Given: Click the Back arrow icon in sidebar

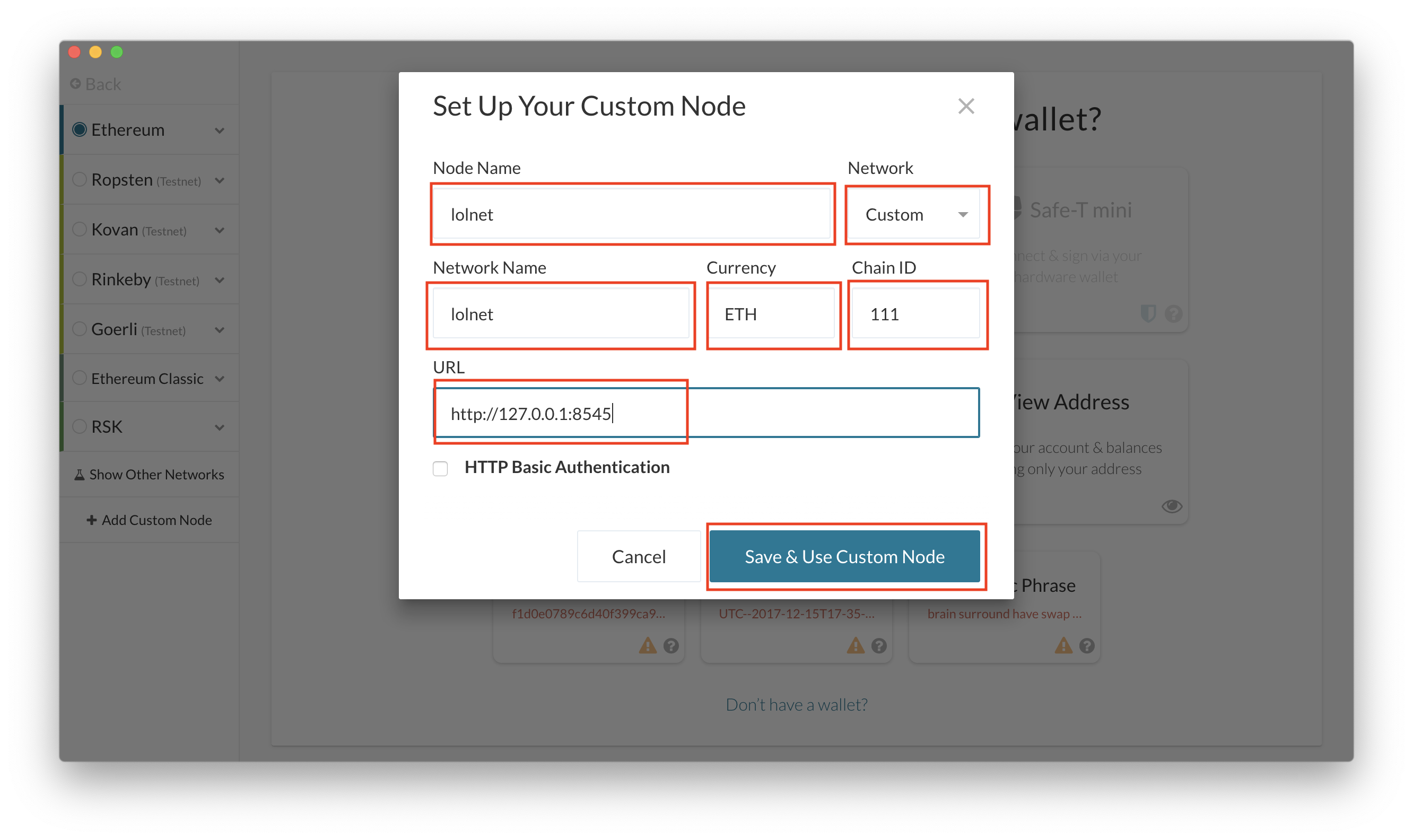Looking at the screenshot, I should coord(75,84).
